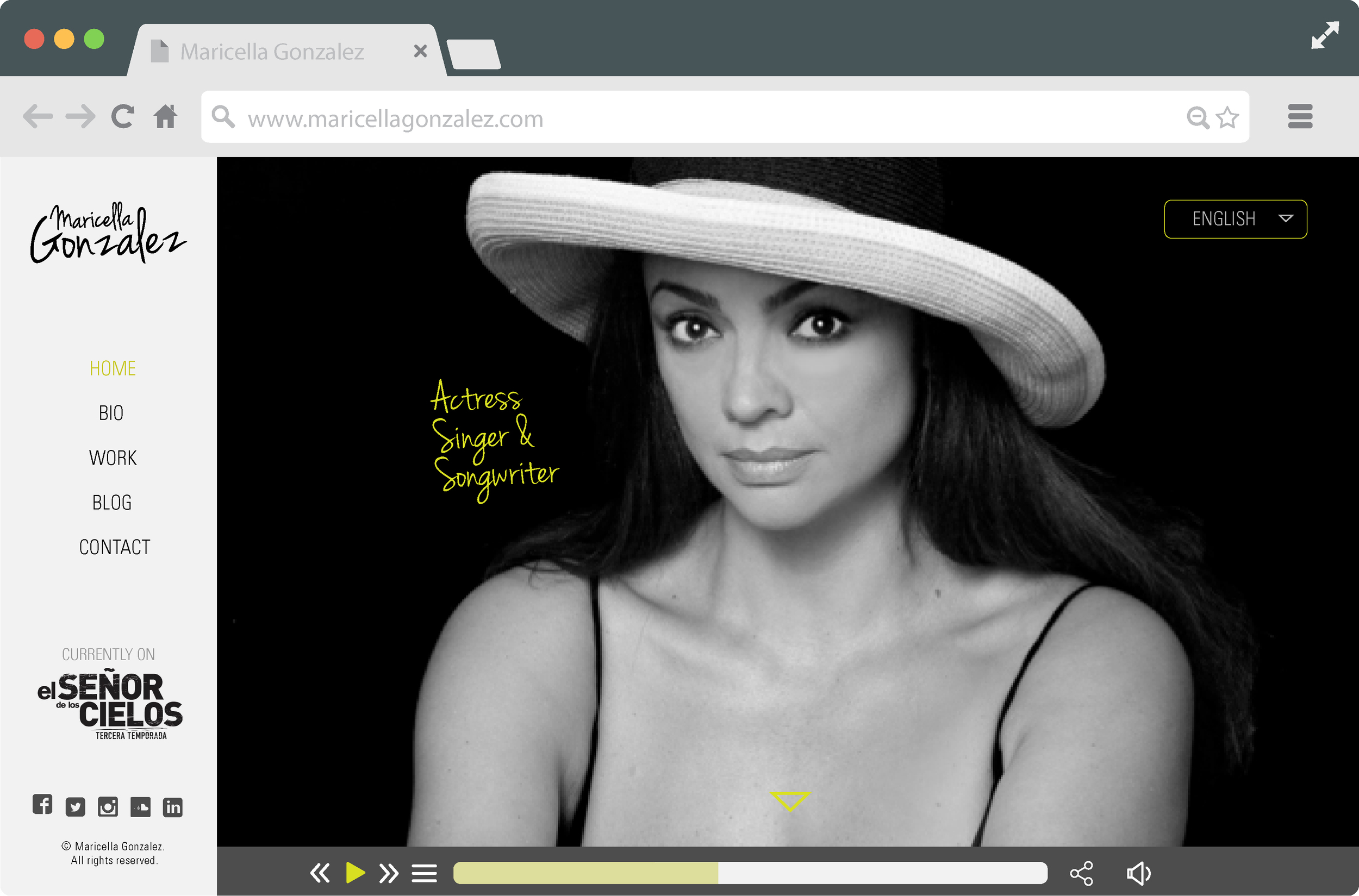Image resolution: width=1359 pixels, height=896 pixels.
Task: Expand the down arrow below the portrait
Action: coord(792,800)
